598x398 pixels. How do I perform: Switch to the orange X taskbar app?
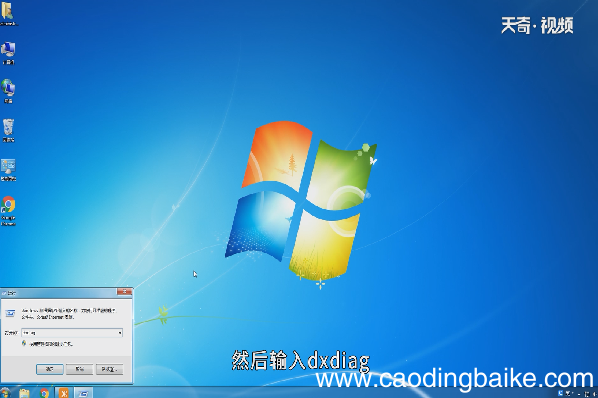64,393
